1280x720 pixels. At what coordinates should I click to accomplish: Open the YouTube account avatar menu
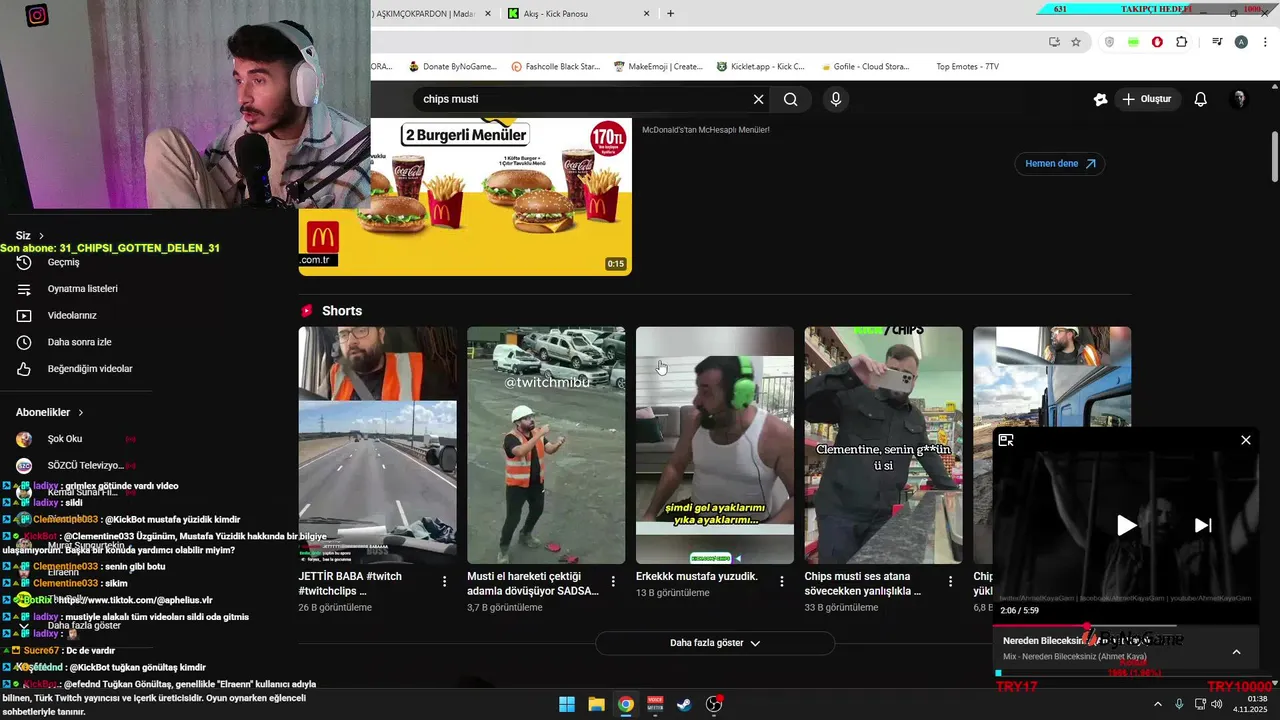tap(1239, 99)
